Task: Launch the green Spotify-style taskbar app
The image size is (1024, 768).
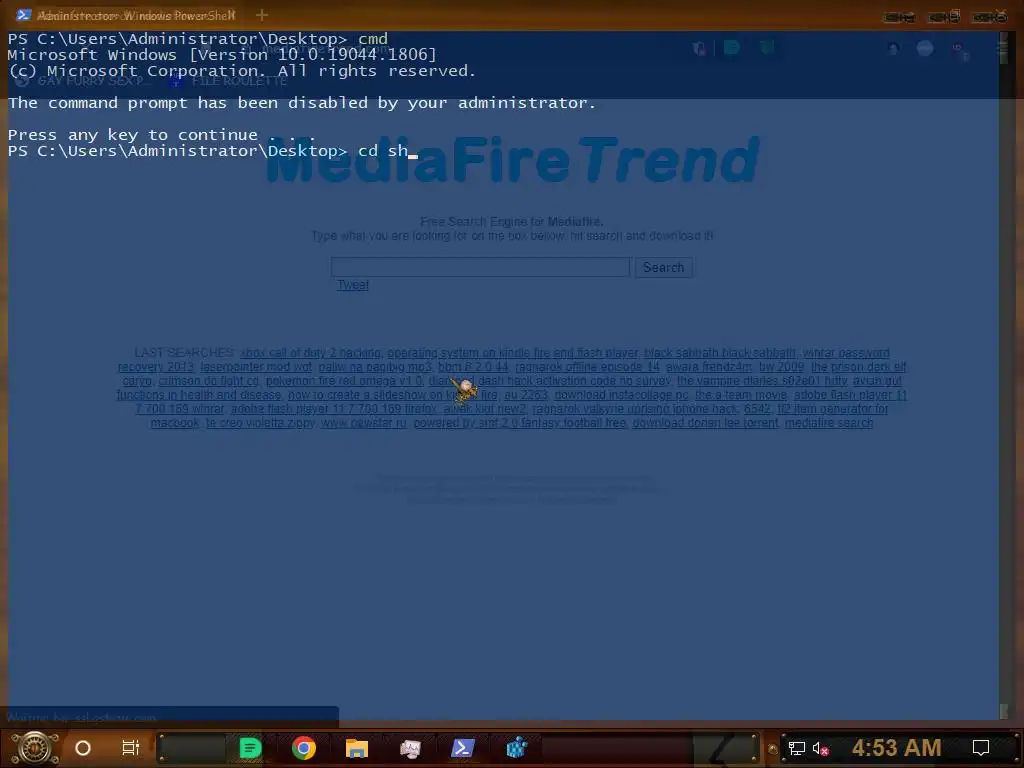Action: pyautogui.click(x=250, y=748)
